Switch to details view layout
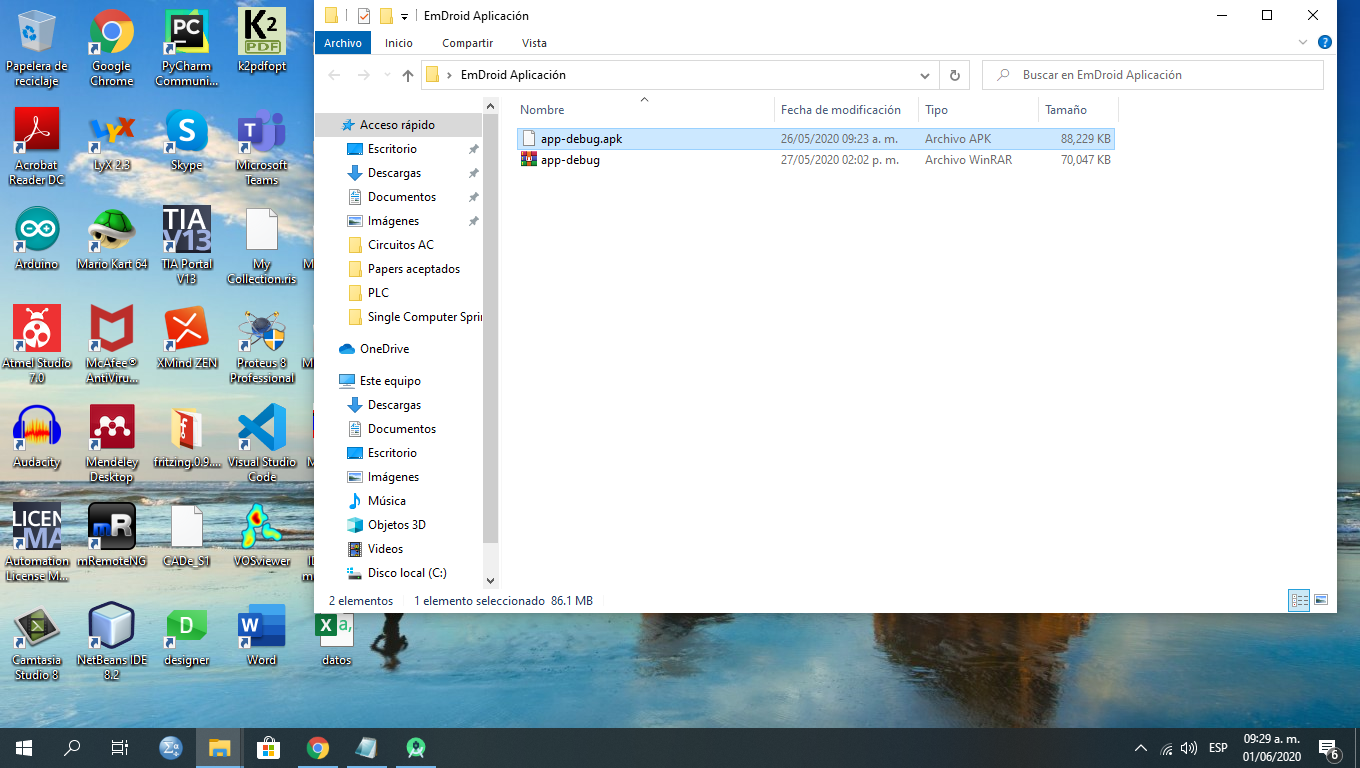 (1299, 600)
